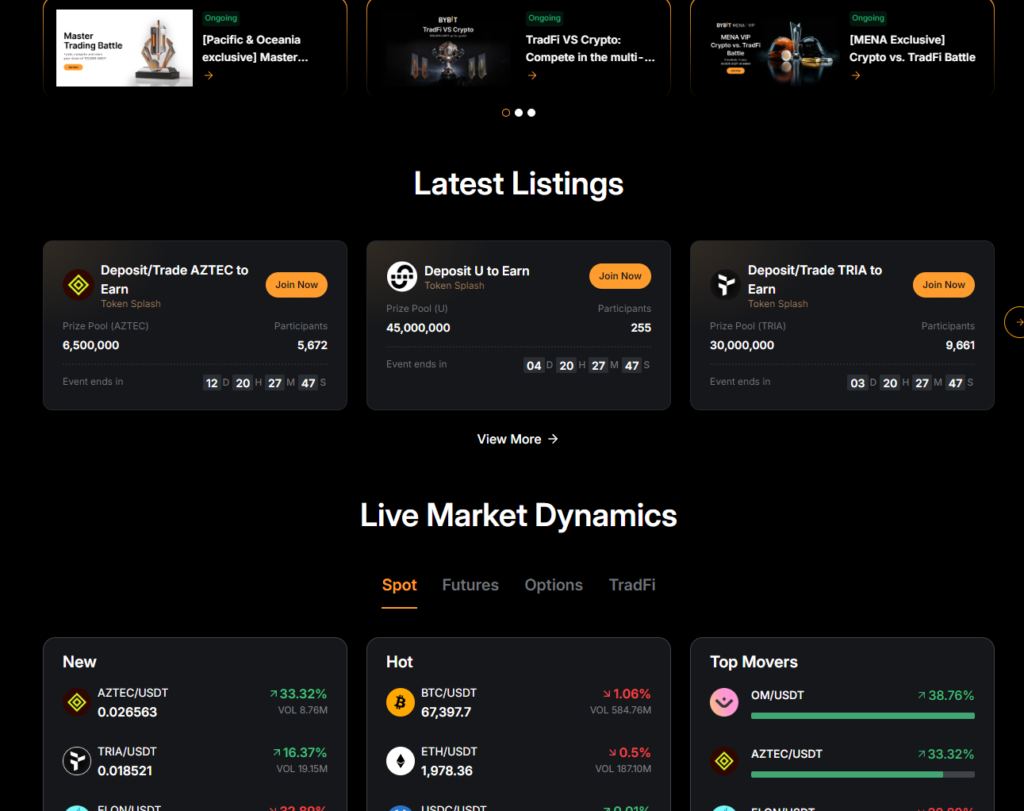
Task: Open arrow link under TradFi VS Crypto event
Action: 532,75
